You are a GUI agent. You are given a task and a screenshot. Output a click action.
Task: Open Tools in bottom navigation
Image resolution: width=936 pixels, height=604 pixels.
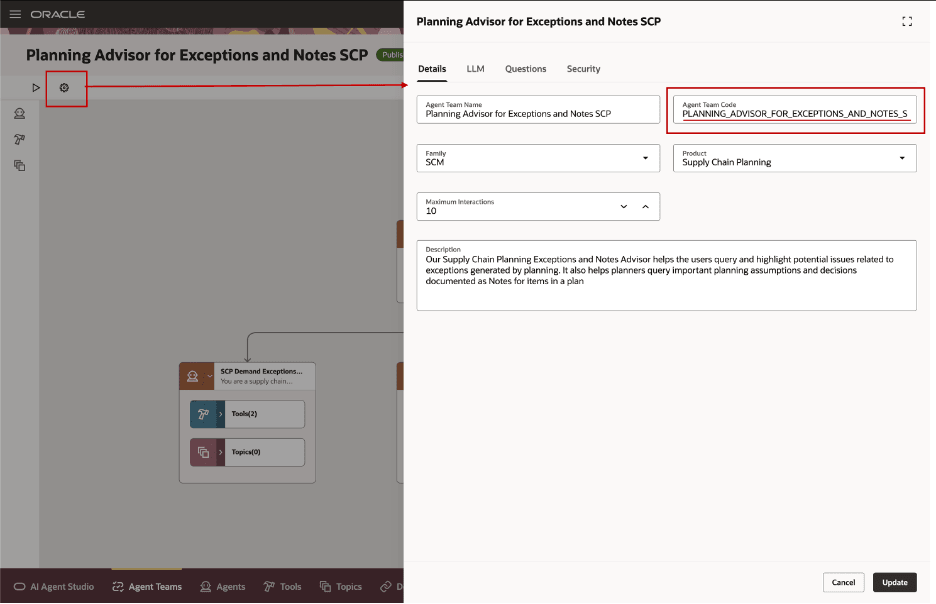pyautogui.click(x=282, y=587)
